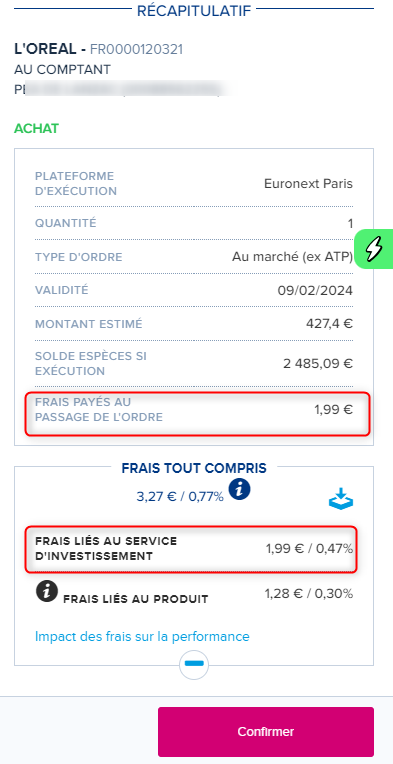The width and height of the screenshot is (393, 764).
Task: Open the info icon next to Frais liés au produit
Action: pos(46,591)
